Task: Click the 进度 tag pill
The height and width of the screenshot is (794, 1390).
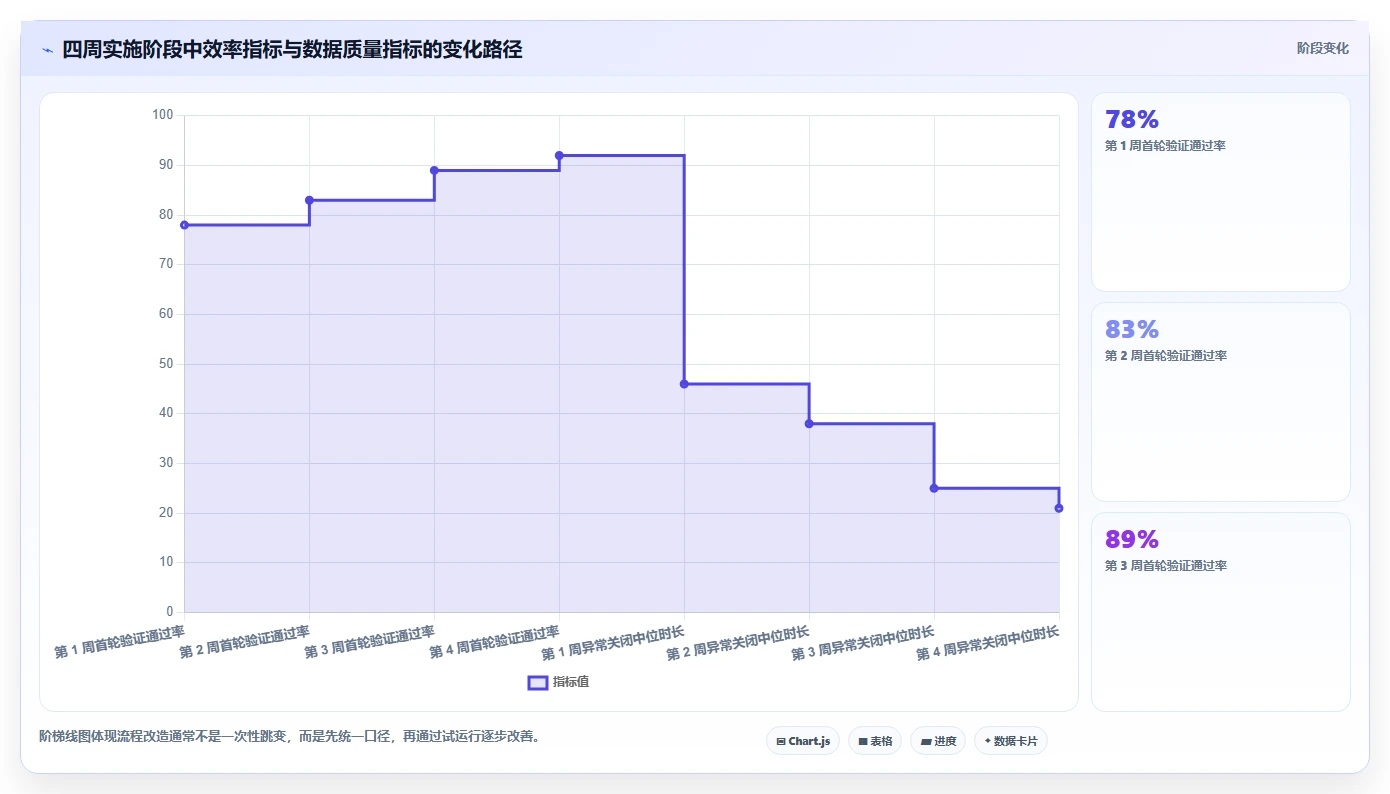Action: (938, 741)
